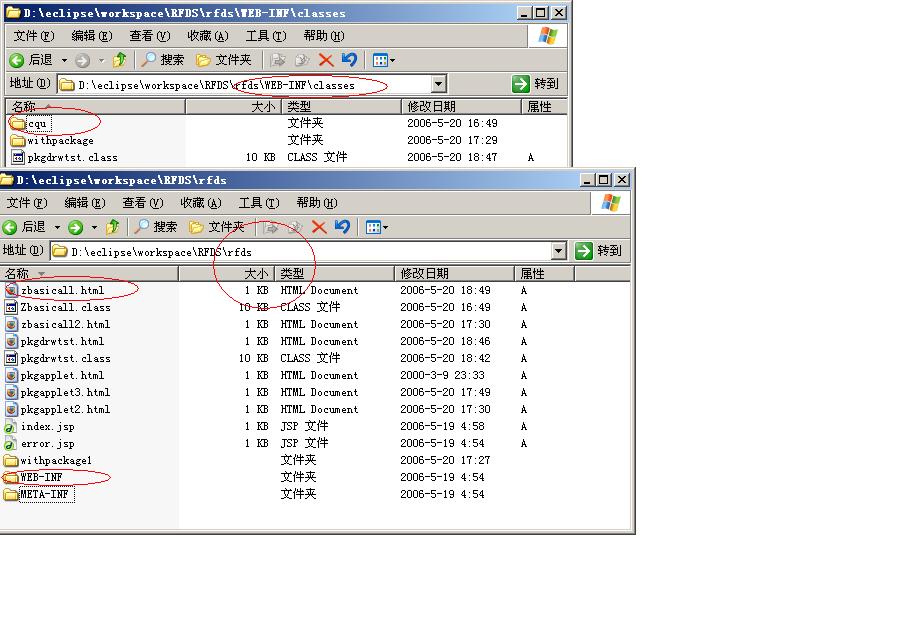The image size is (899, 626).
Task: Sort by 类型 column in rfds window
Action: (x=334, y=273)
